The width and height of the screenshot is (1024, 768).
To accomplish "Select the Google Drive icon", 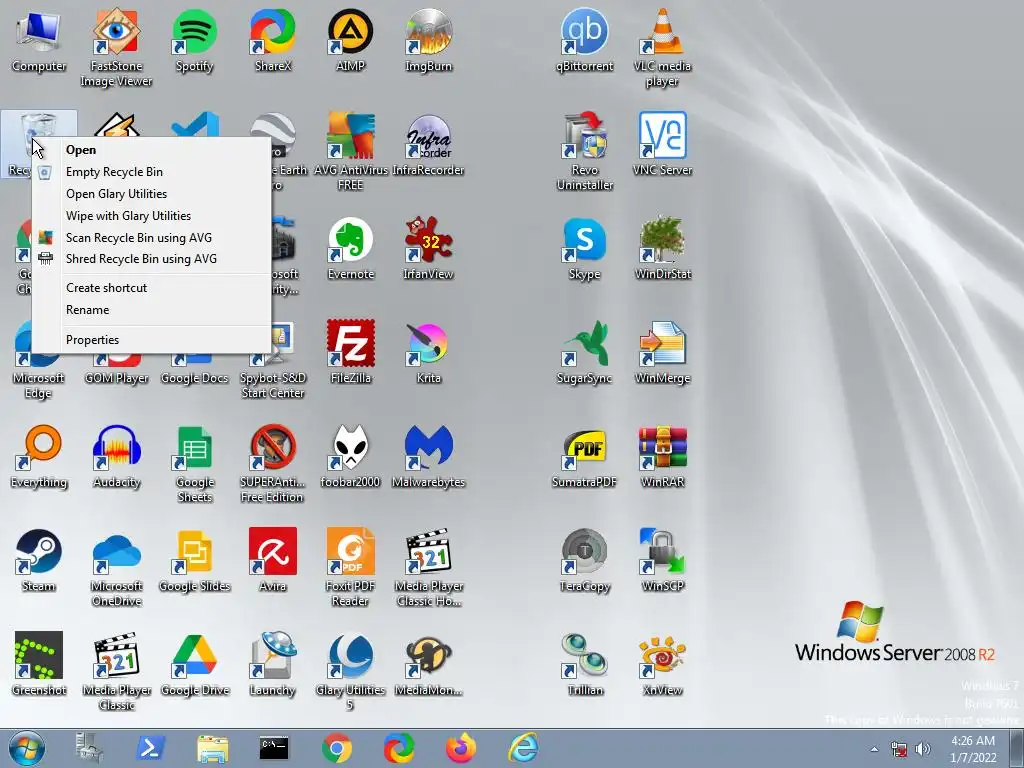I will [195, 665].
